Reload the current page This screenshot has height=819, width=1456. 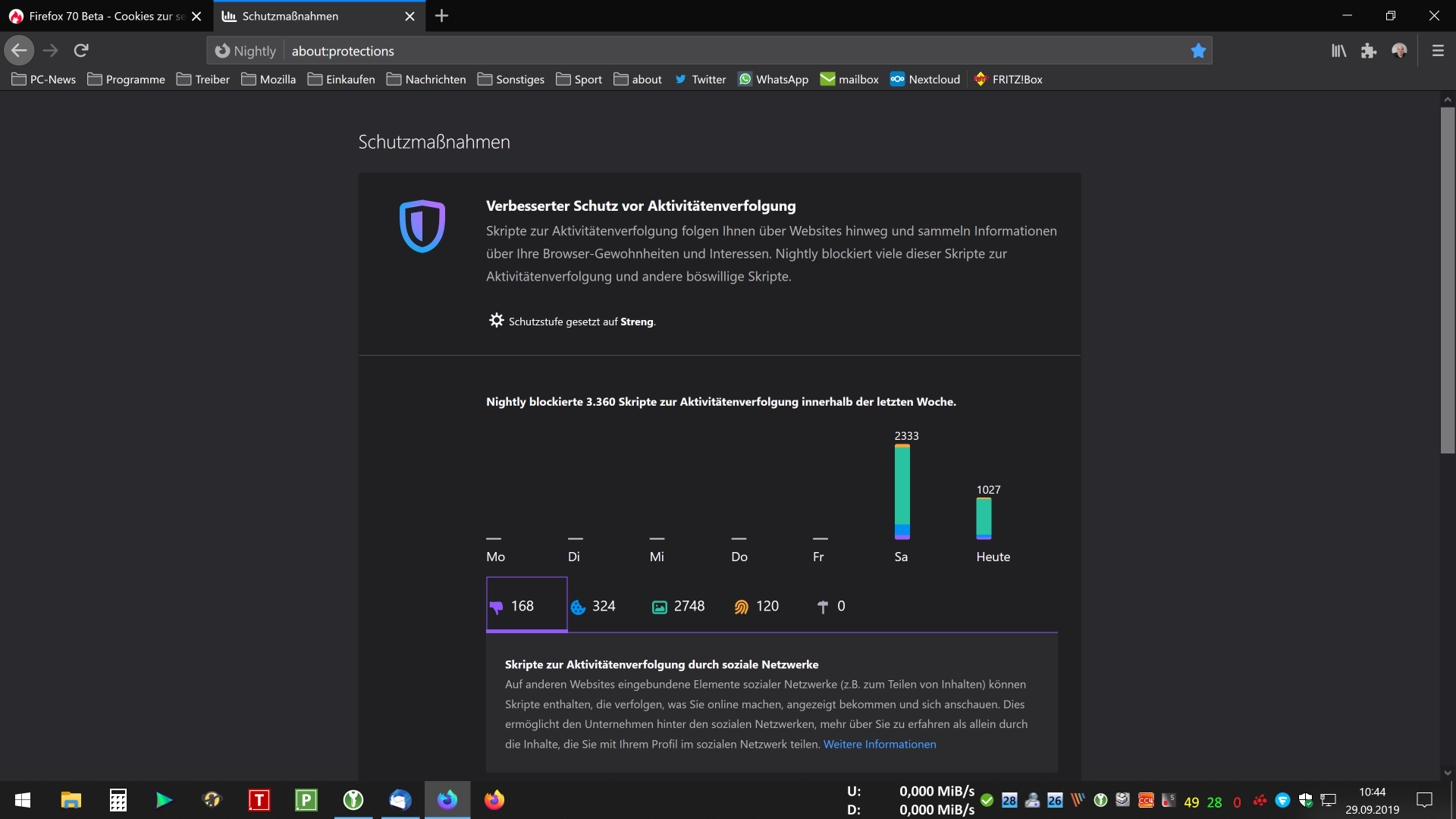[x=81, y=51]
